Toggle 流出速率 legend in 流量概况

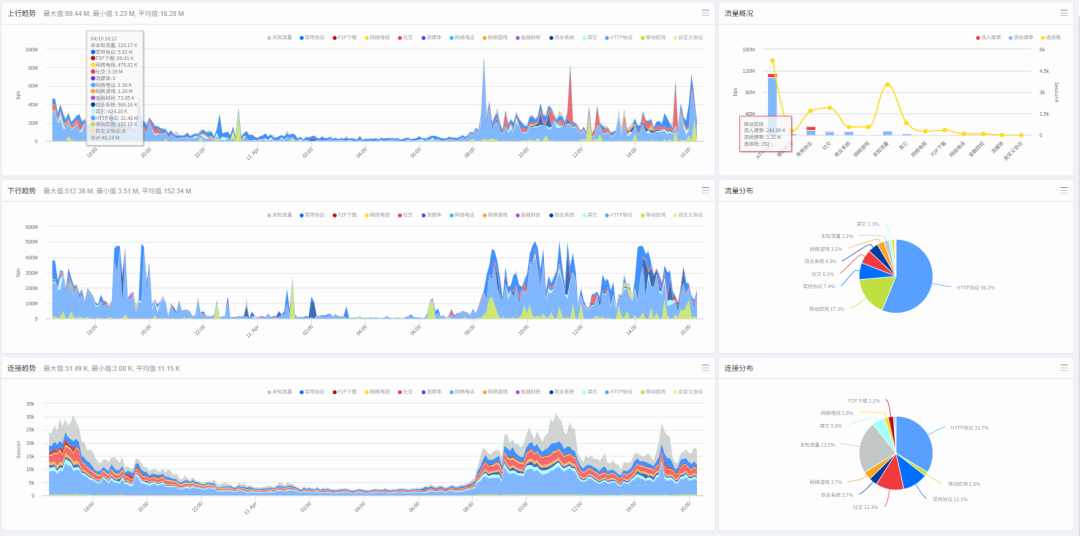pos(1021,37)
